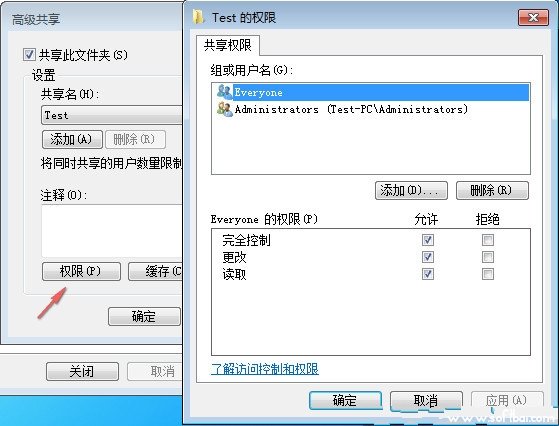Select the Administrators group icon
The width and height of the screenshot is (559, 426).
coord(225,109)
